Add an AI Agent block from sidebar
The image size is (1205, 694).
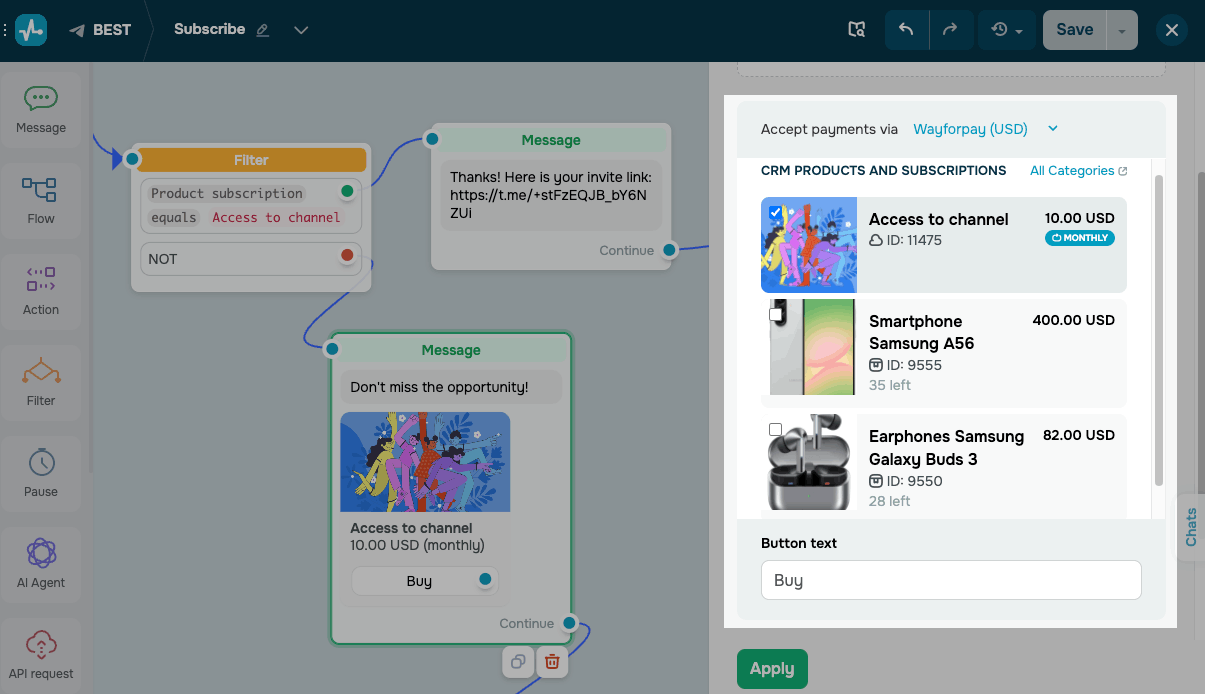click(x=41, y=565)
